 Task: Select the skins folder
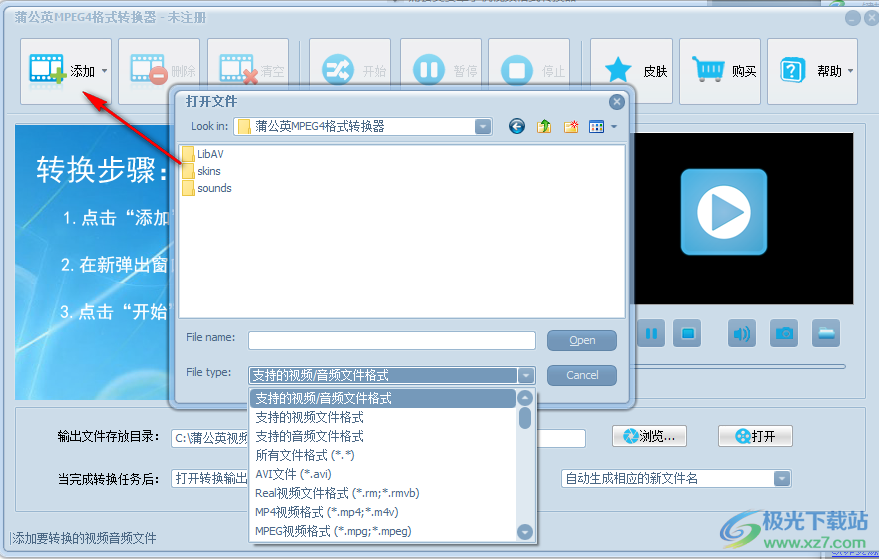(x=201, y=171)
